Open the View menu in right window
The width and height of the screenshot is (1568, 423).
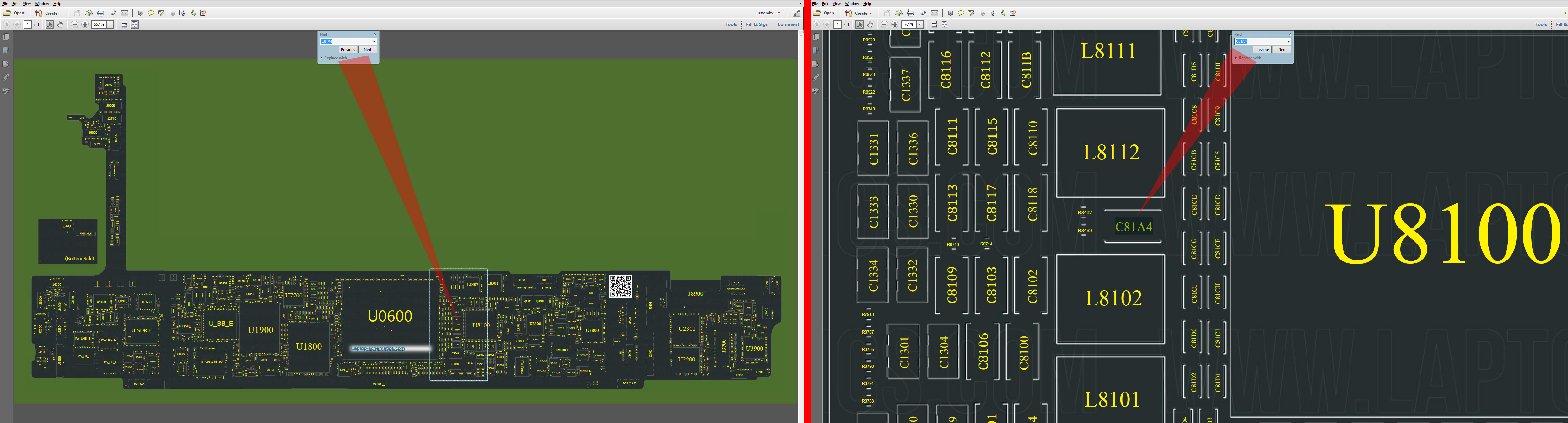pyautogui.click(x=836, y=4)
